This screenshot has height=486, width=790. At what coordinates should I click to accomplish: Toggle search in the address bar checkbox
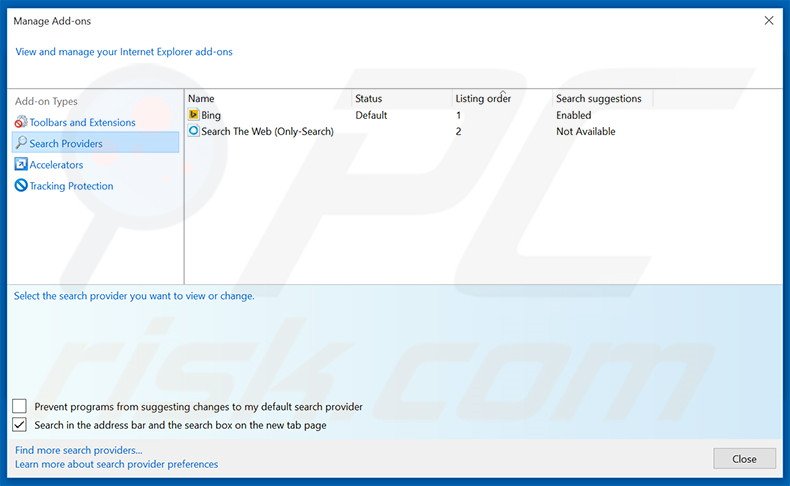coord(20,425)
